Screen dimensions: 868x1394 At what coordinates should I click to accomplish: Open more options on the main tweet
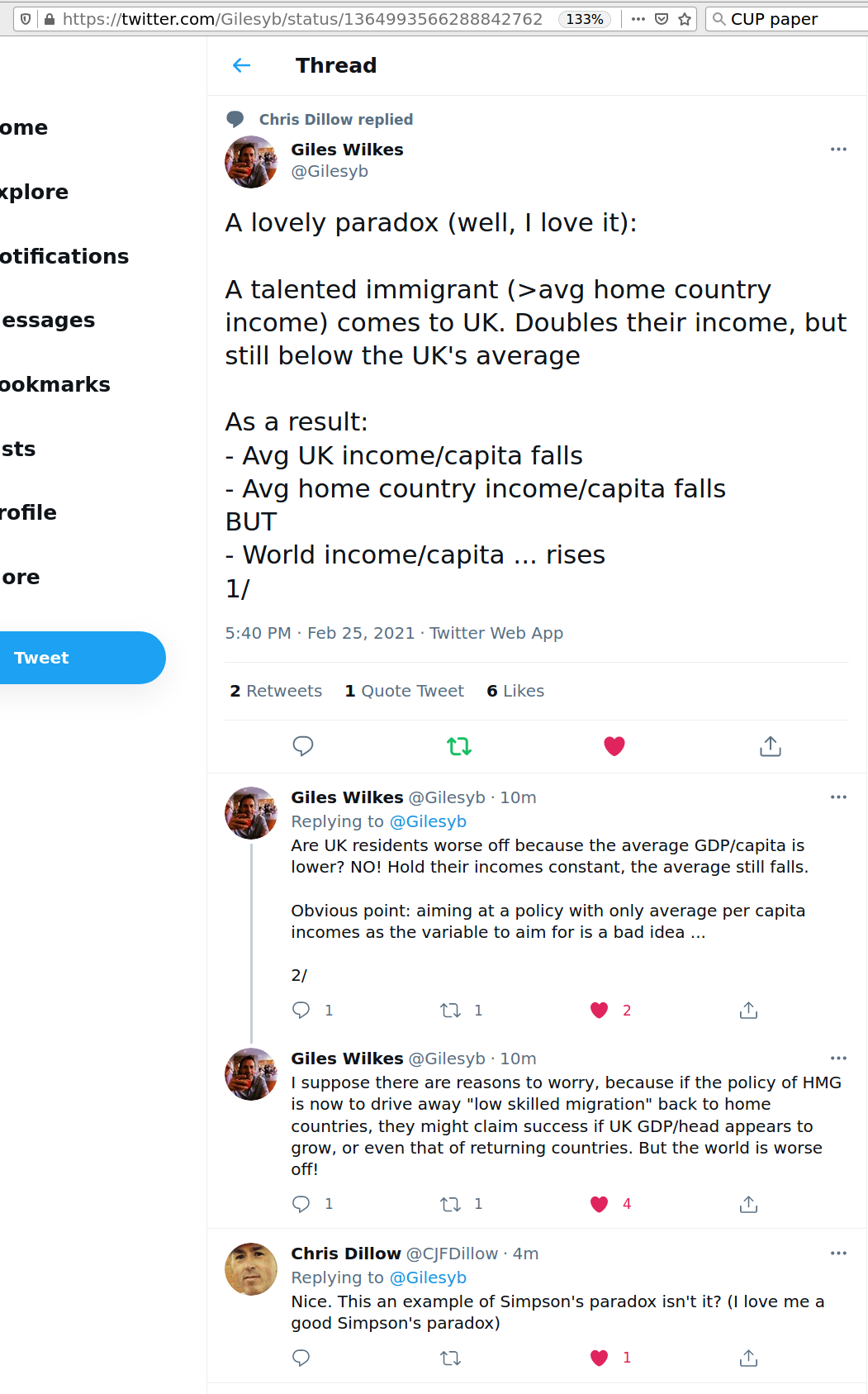[x=838, y=150]
